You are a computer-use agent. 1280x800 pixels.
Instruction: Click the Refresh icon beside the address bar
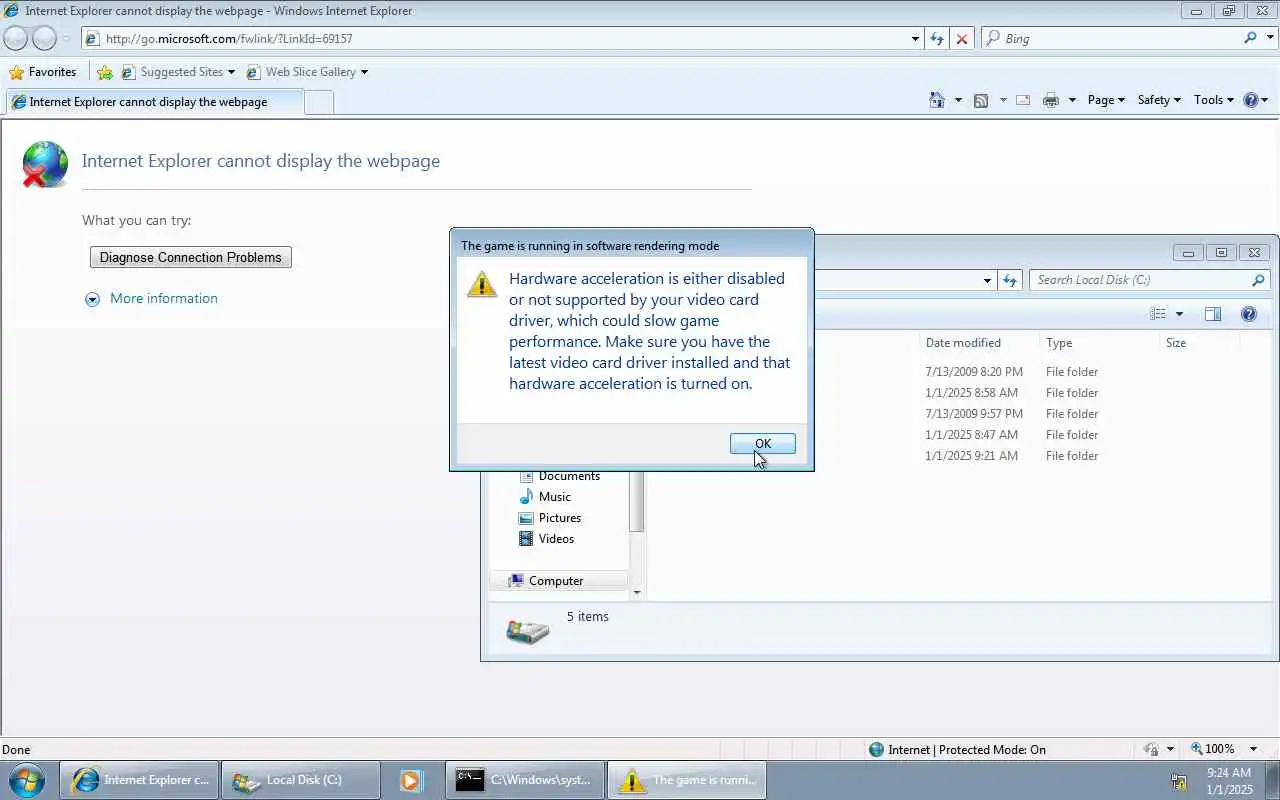[x=937, y=38]
